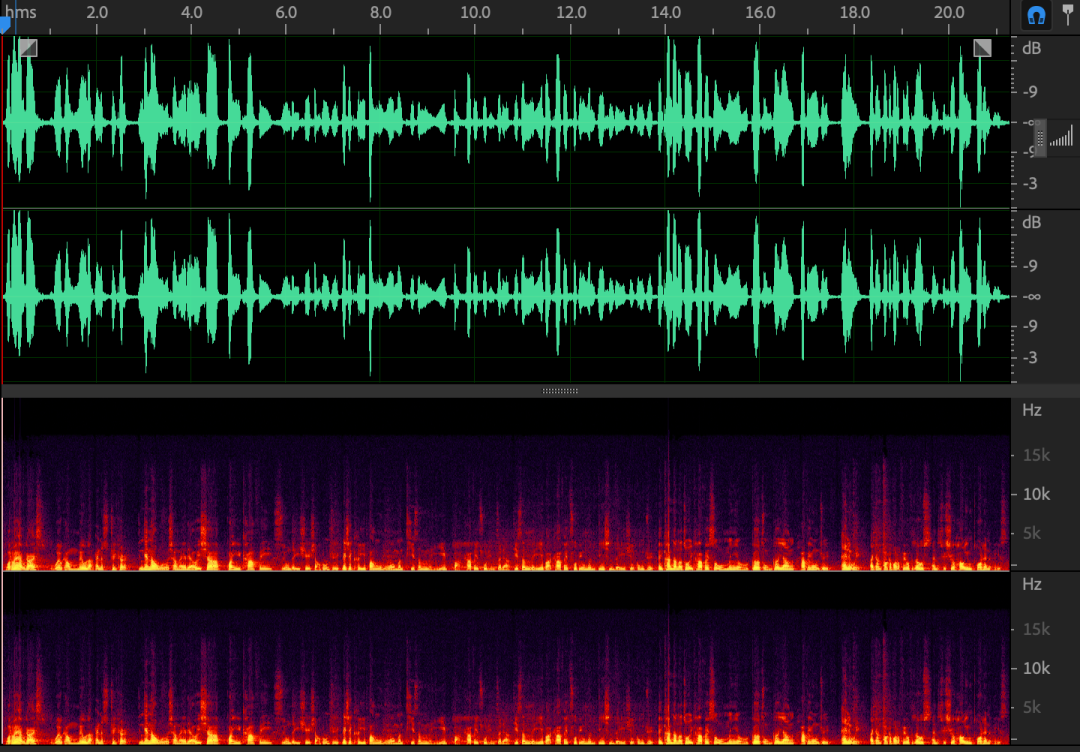Click the amplitude gain HUD knob
Viewport: 1080px width, 752px height.
coord(1040,138)
